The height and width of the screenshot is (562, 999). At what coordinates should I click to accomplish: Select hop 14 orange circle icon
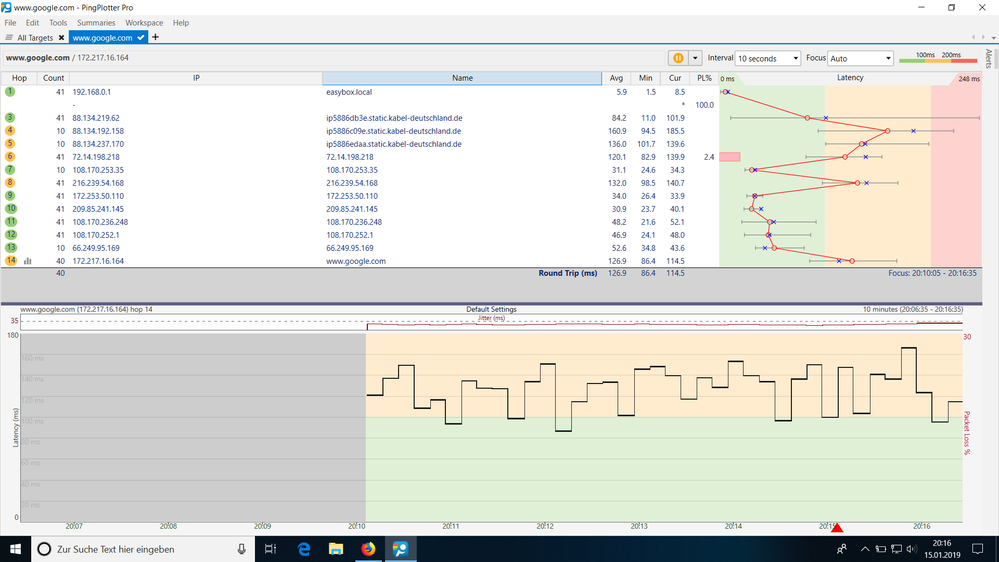10,261
